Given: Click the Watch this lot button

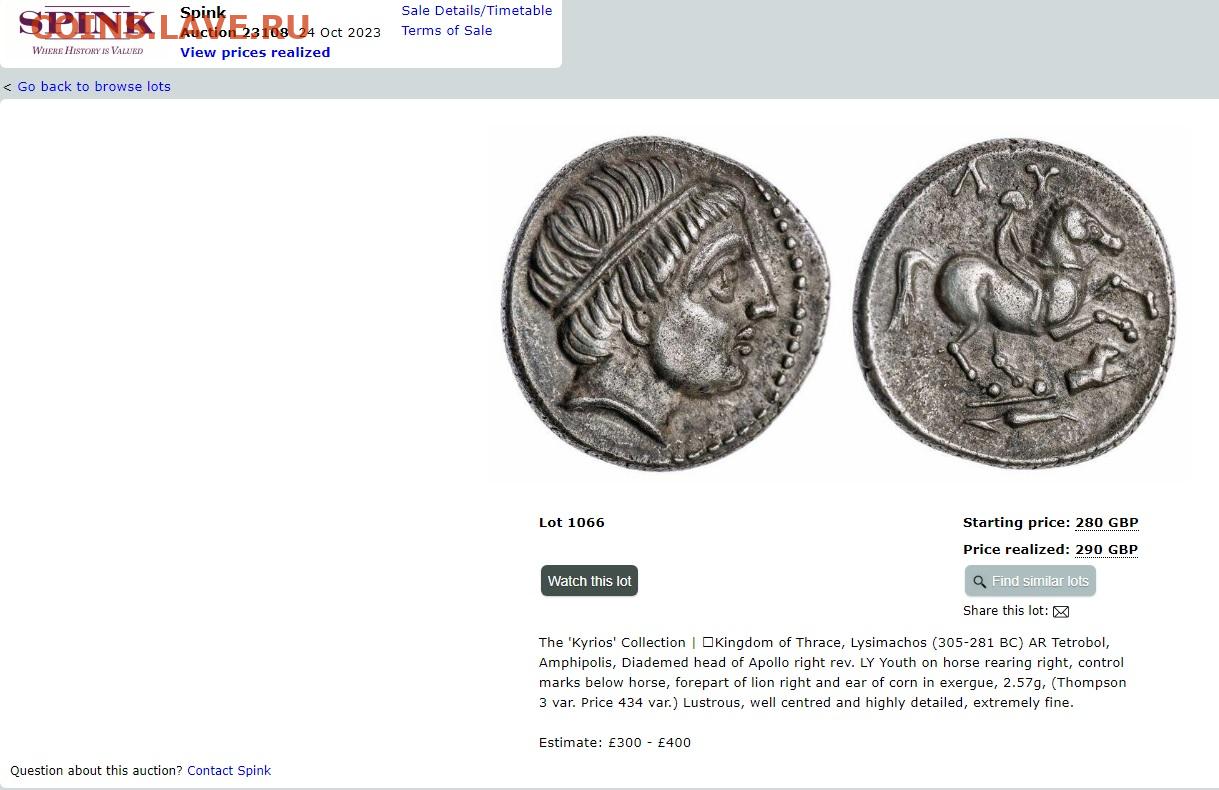Looking at the screenshot, I should 589,581.
